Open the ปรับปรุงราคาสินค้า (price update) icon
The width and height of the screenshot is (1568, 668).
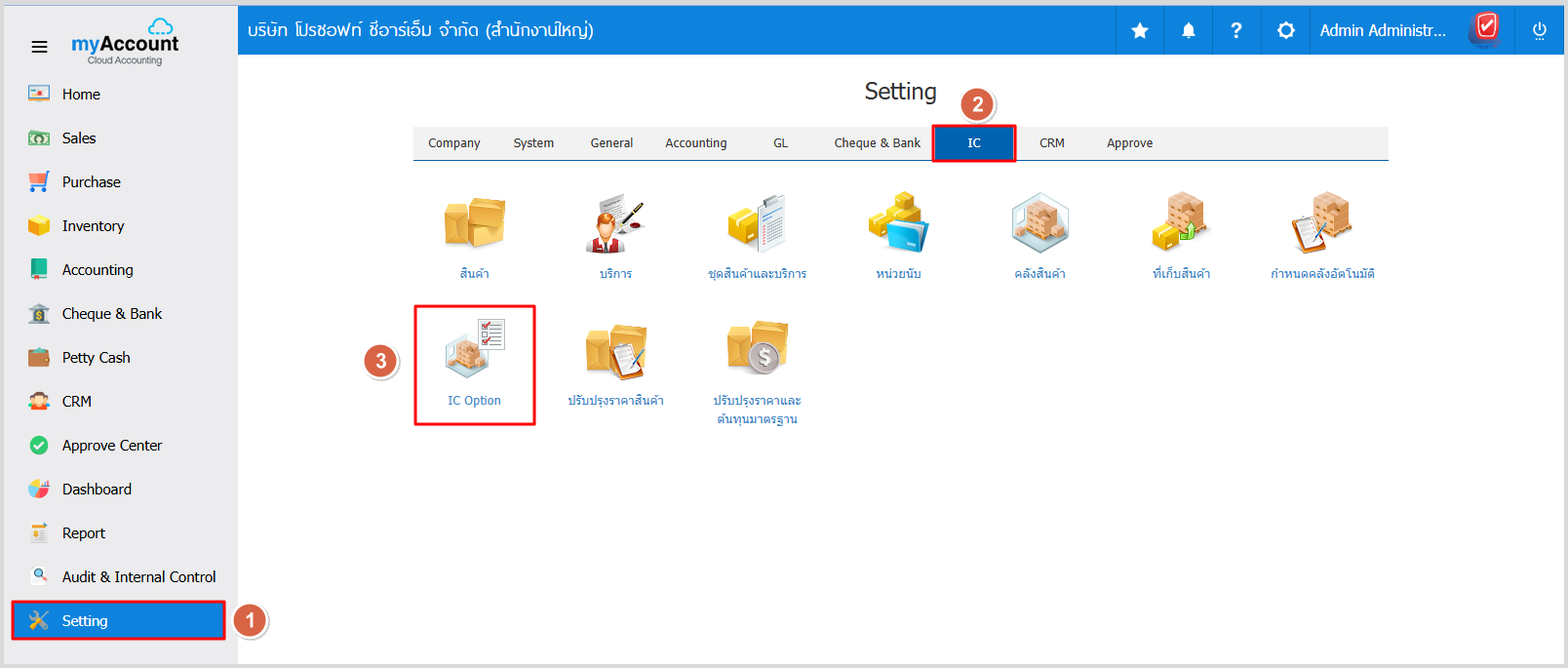pos(615,361)
